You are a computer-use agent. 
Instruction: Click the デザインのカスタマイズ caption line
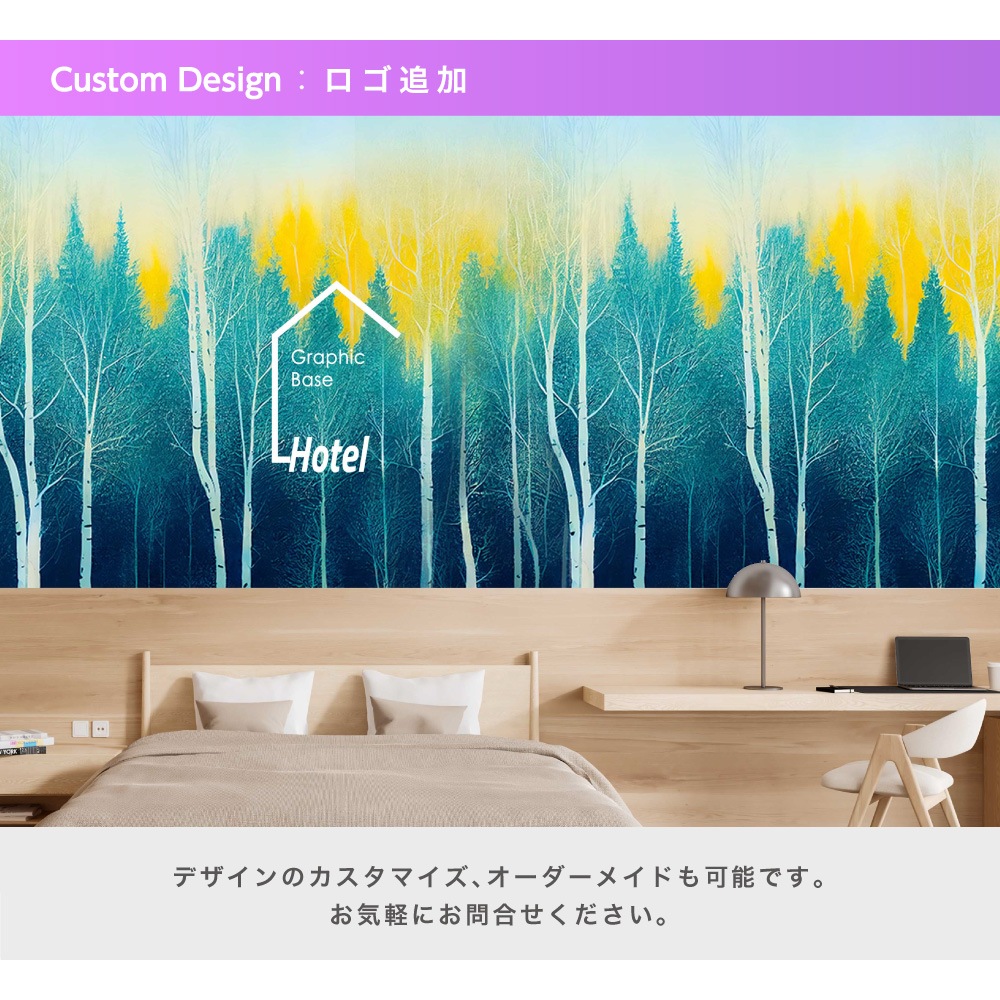pos(500,878)
